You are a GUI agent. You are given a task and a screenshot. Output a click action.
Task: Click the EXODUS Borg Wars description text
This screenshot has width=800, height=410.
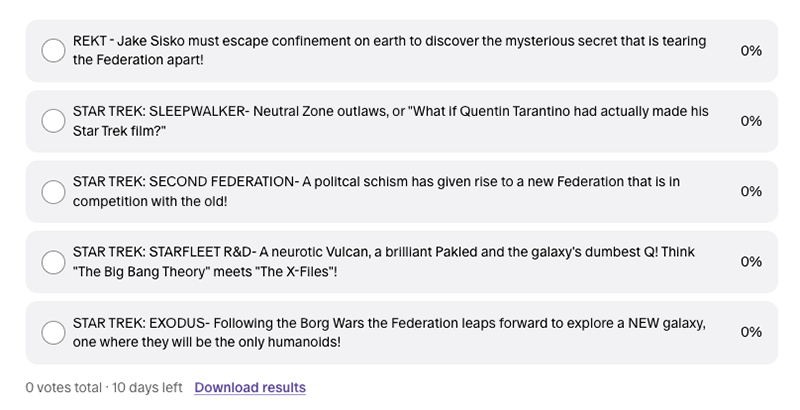(390, 322)
